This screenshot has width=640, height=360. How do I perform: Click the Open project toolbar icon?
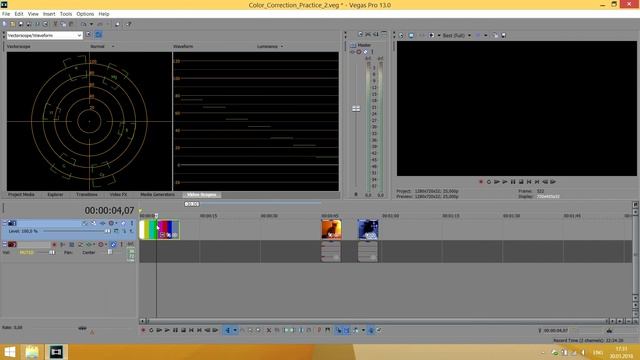click(x=13, y=24)
